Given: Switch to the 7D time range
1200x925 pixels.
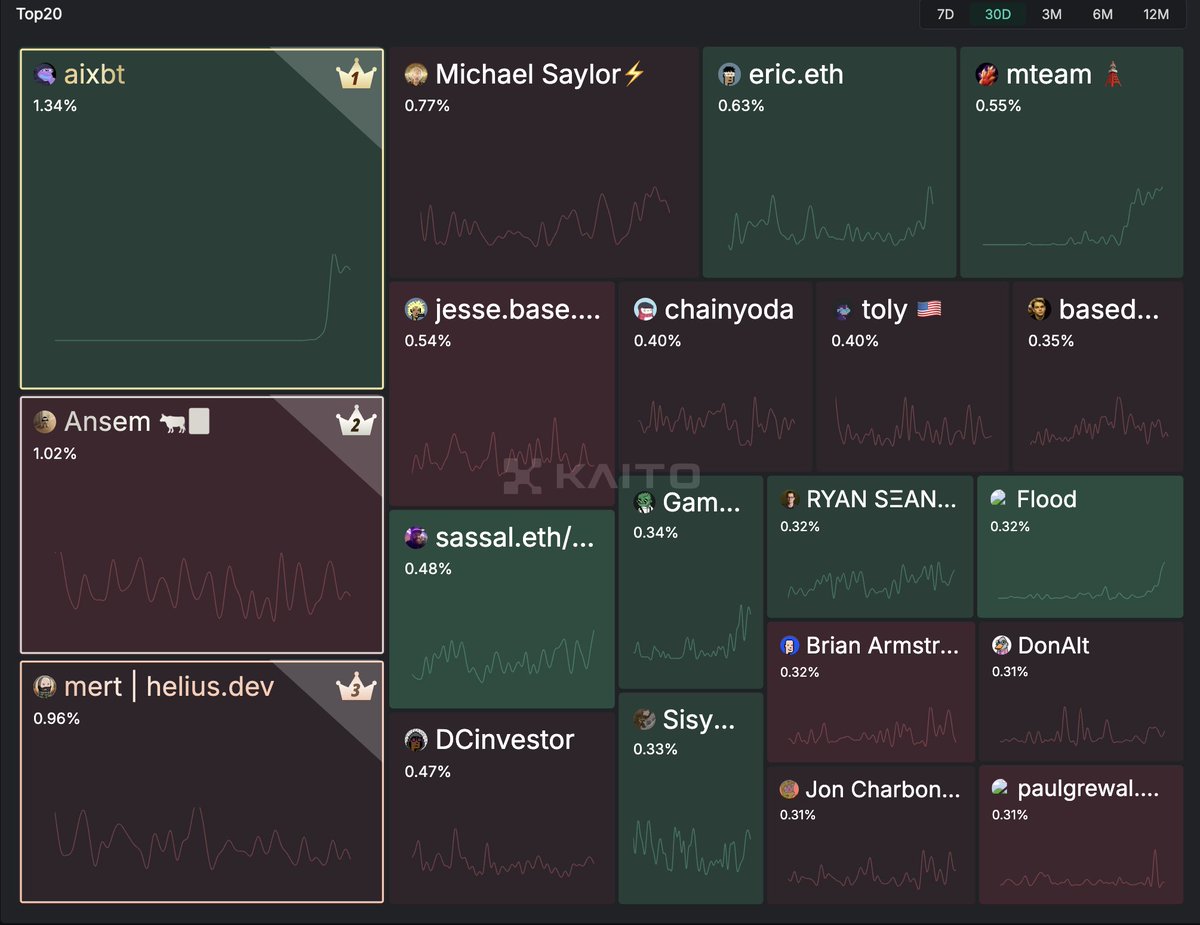Looking at the screenshot, I should [x=945, y=14].
